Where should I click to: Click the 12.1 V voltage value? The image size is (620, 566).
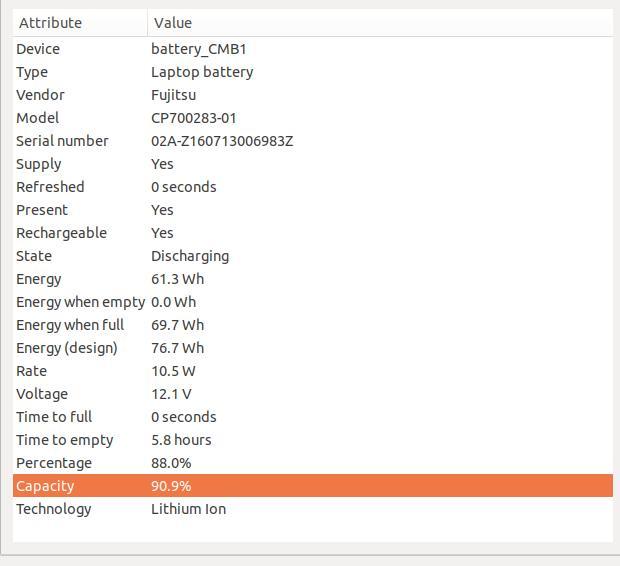(x=171, y=394)
